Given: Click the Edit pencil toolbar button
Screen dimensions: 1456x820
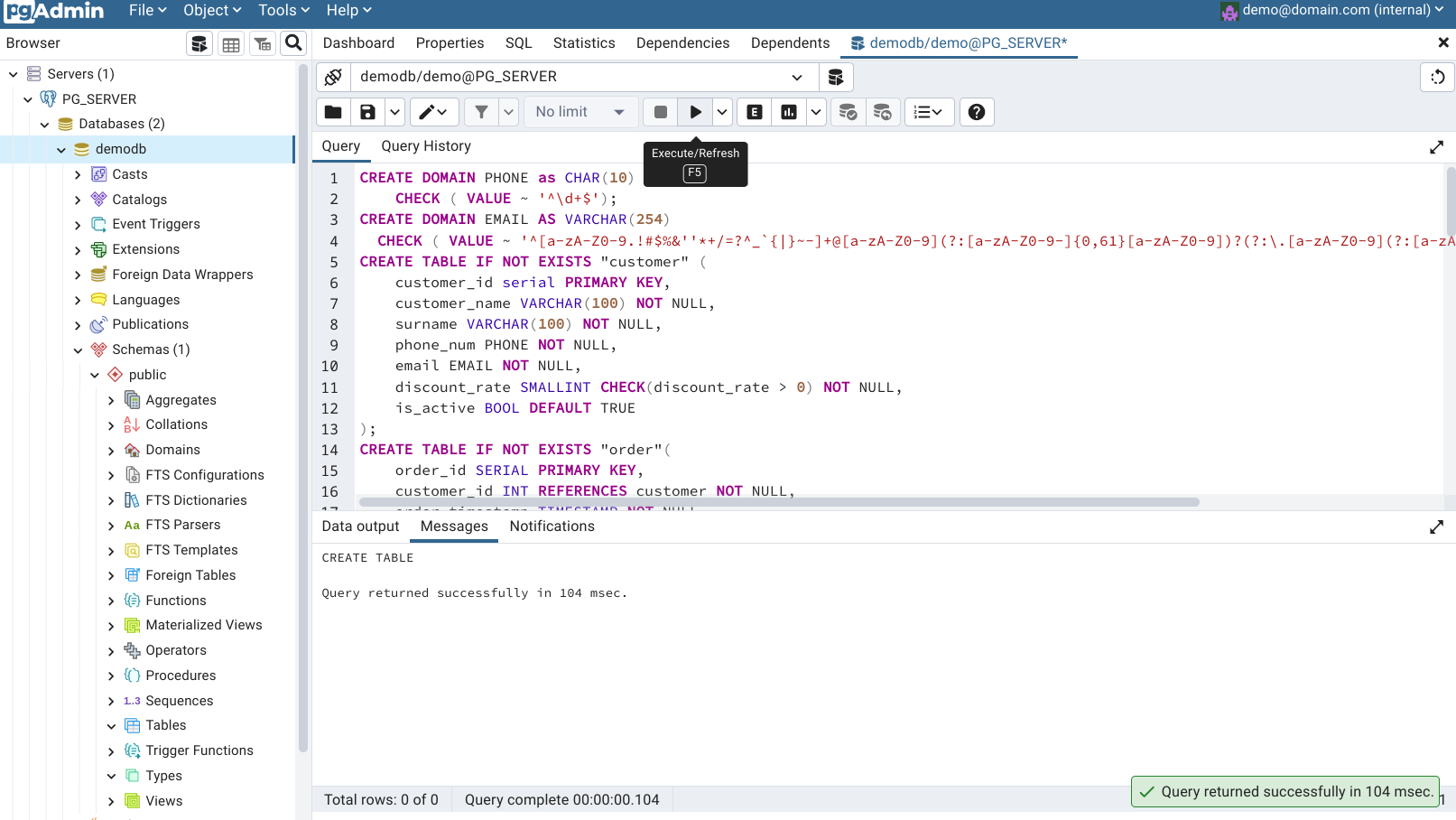Looking at the screenshot, I should click(434, 112).
